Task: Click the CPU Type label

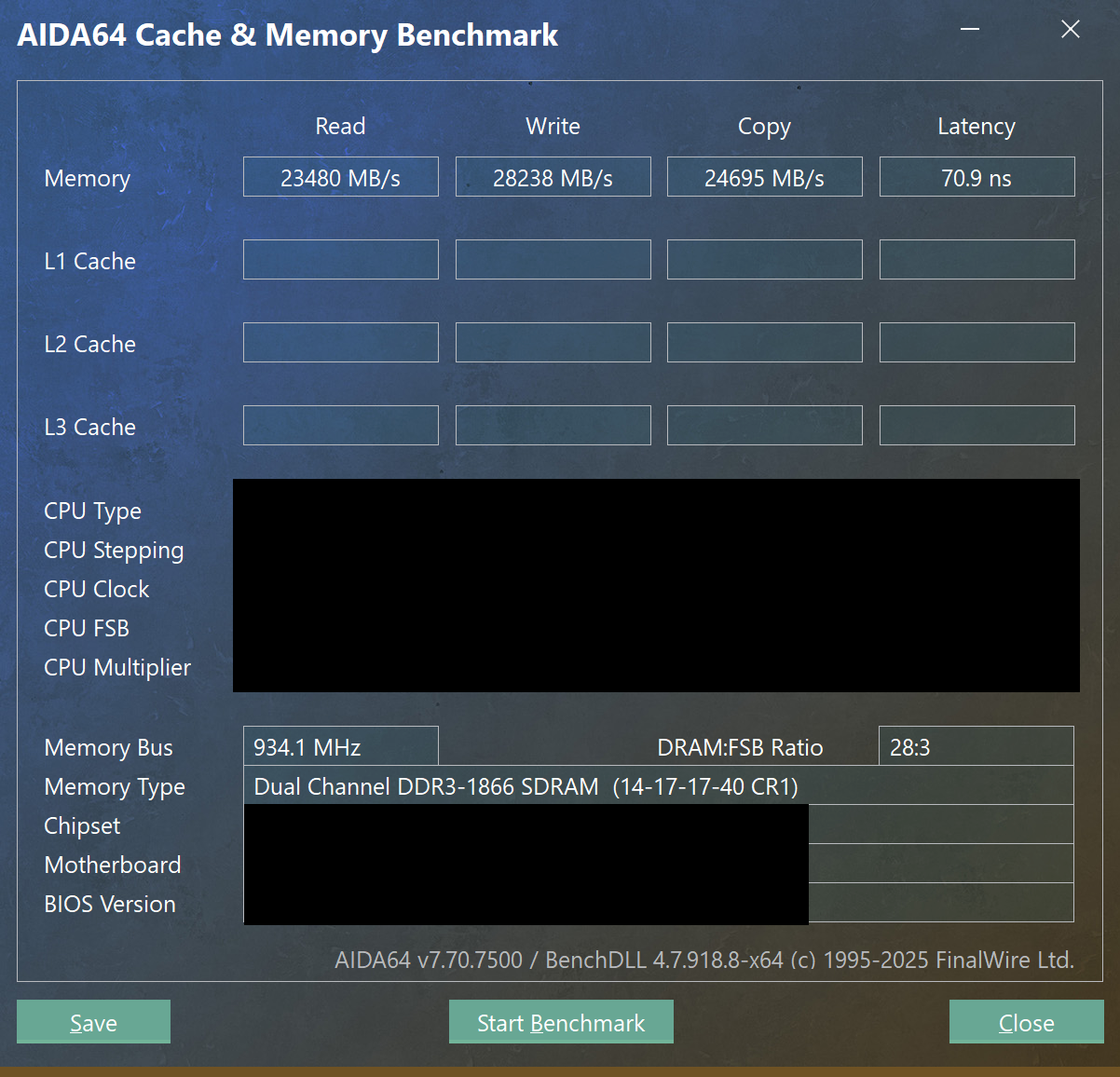Action: tap(93, 511)
